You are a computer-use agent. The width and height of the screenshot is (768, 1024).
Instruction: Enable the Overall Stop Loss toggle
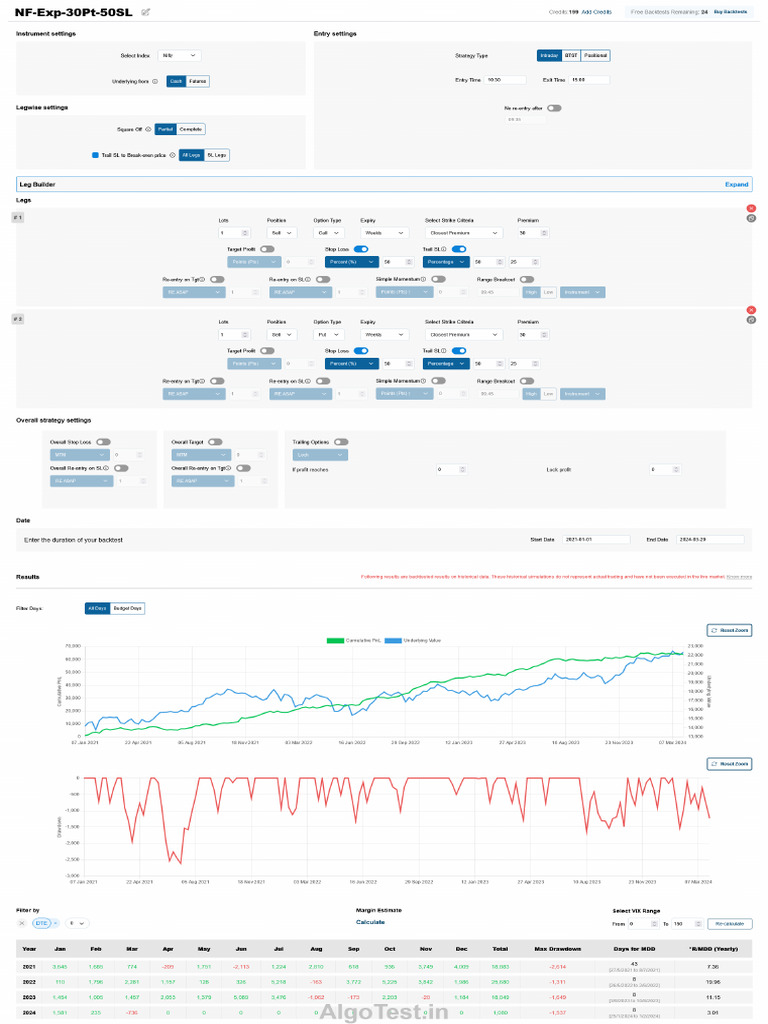(103, 441)
